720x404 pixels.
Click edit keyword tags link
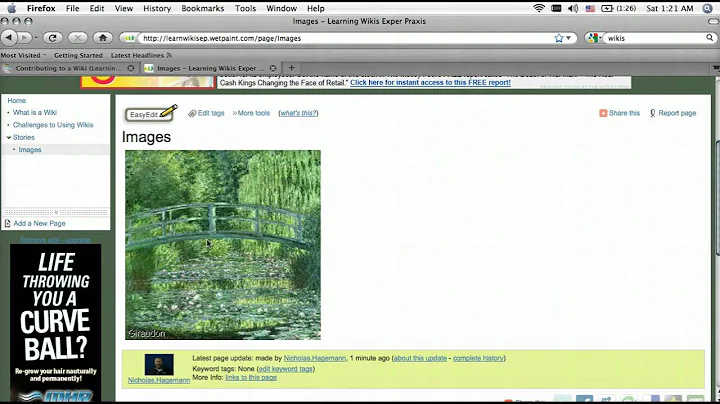pyautogui.click(x=285, y=369)
